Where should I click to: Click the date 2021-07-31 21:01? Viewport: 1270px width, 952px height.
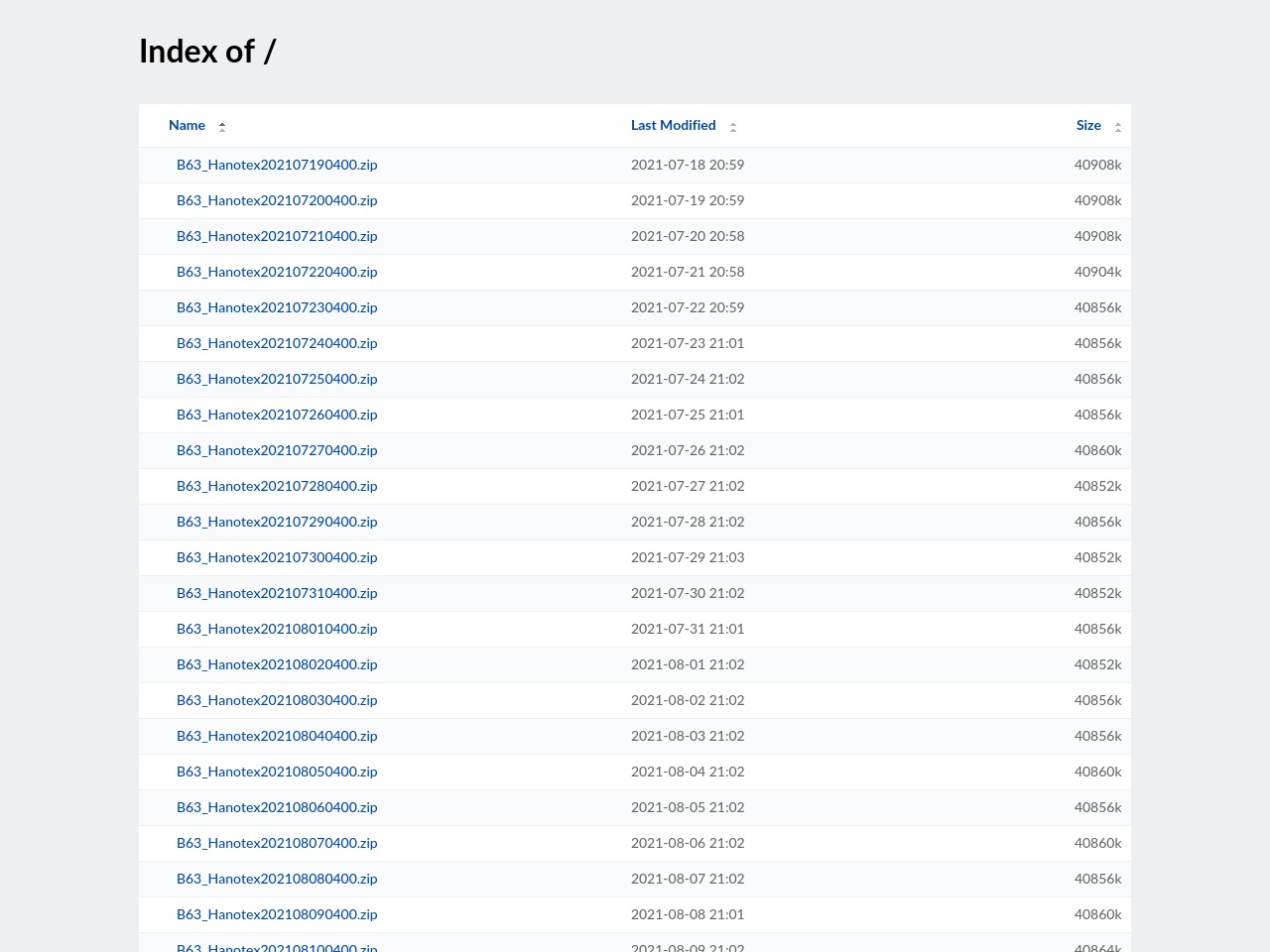[x=688, y=629]
